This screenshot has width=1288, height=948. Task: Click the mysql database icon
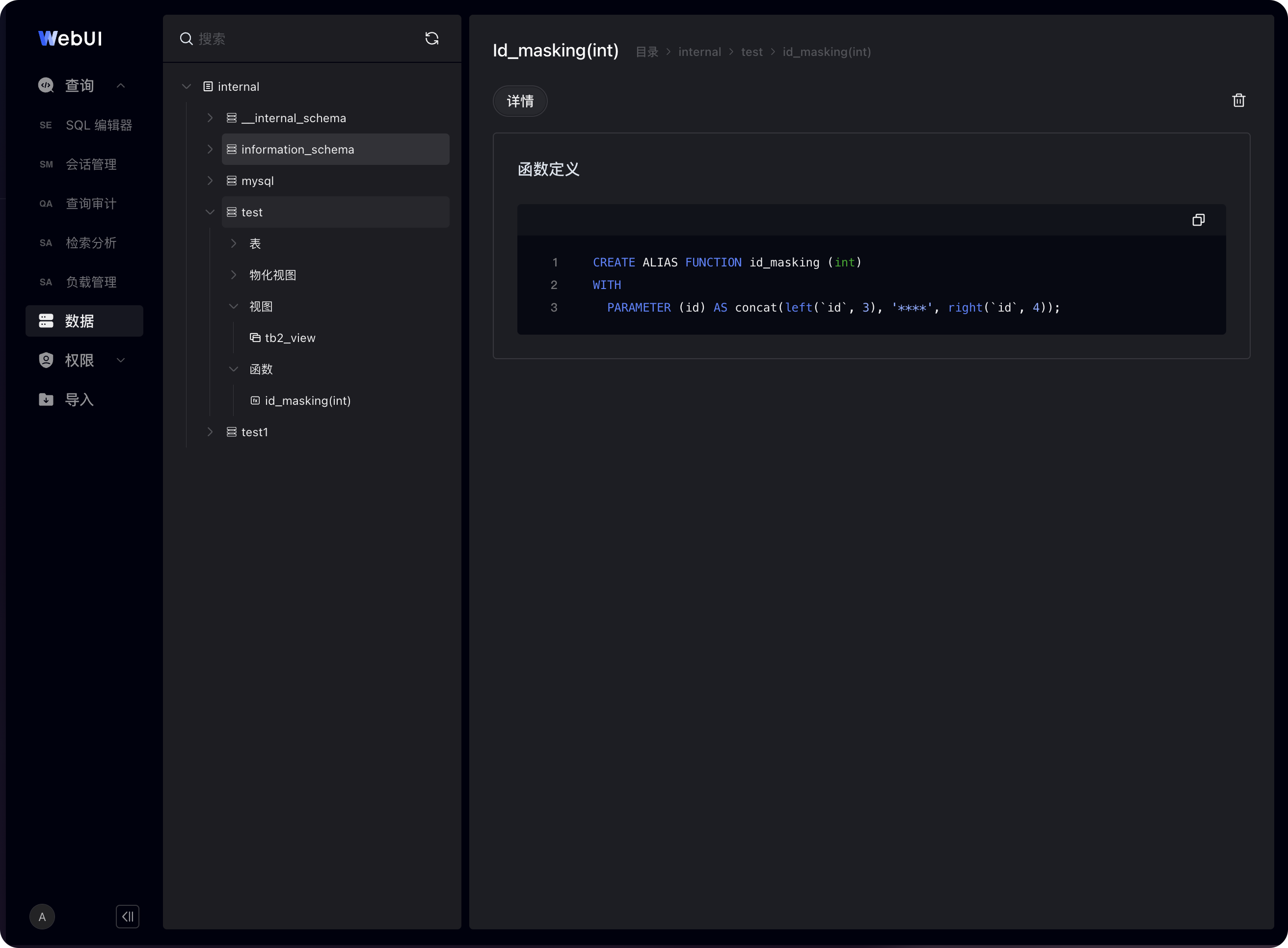pos(231,181)
